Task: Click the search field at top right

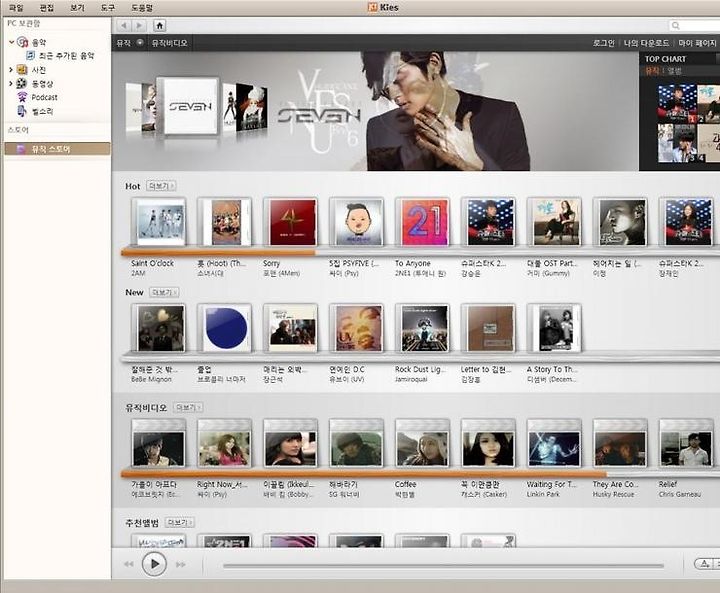Action: click(x=694, y=26)
